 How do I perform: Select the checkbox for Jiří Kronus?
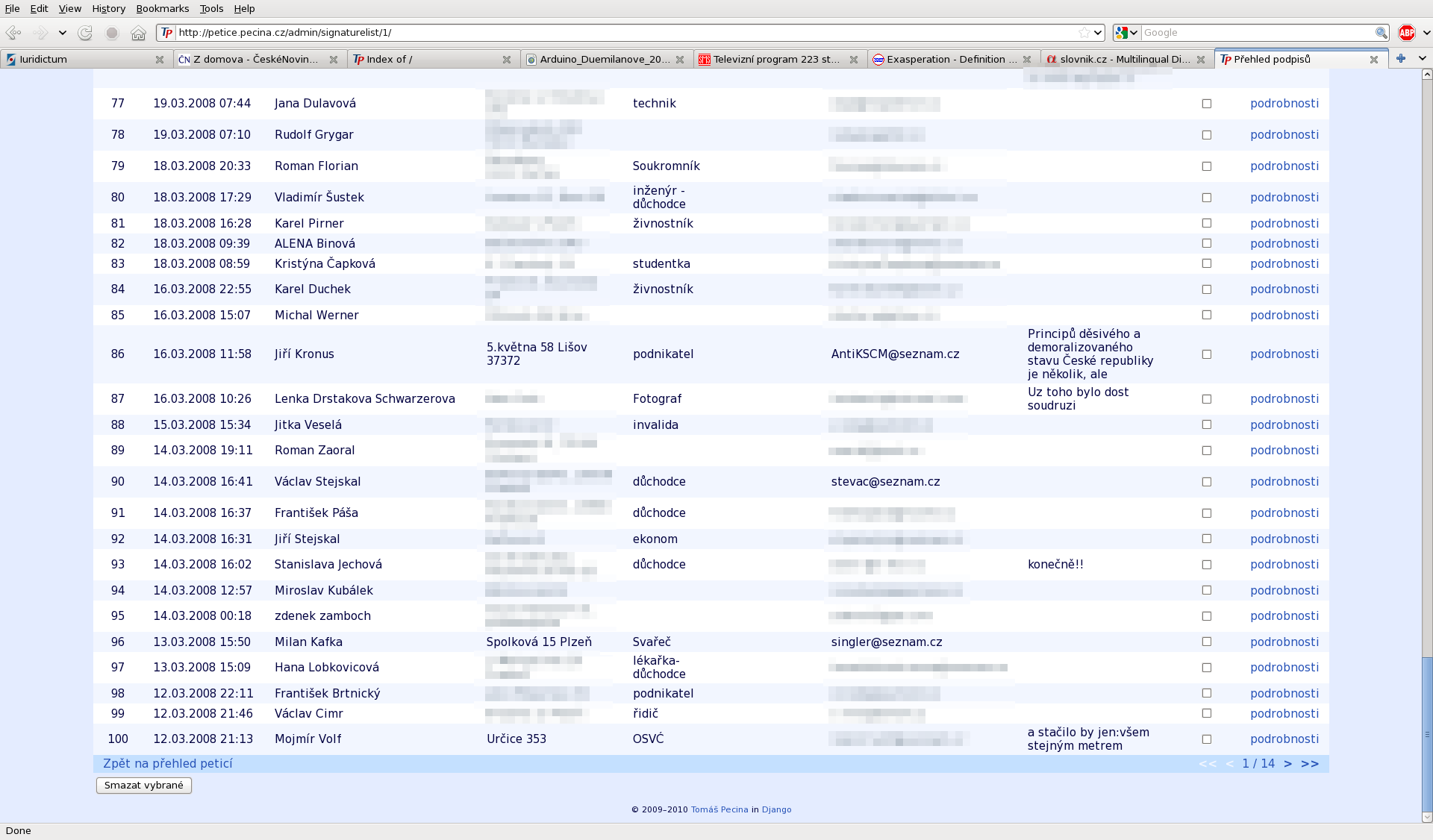1207,354
